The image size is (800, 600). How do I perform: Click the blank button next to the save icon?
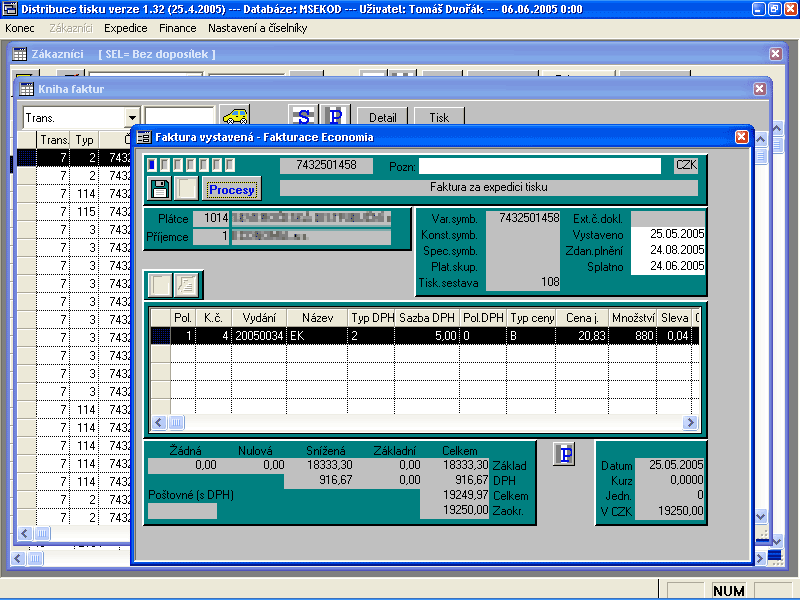[186, 188]
